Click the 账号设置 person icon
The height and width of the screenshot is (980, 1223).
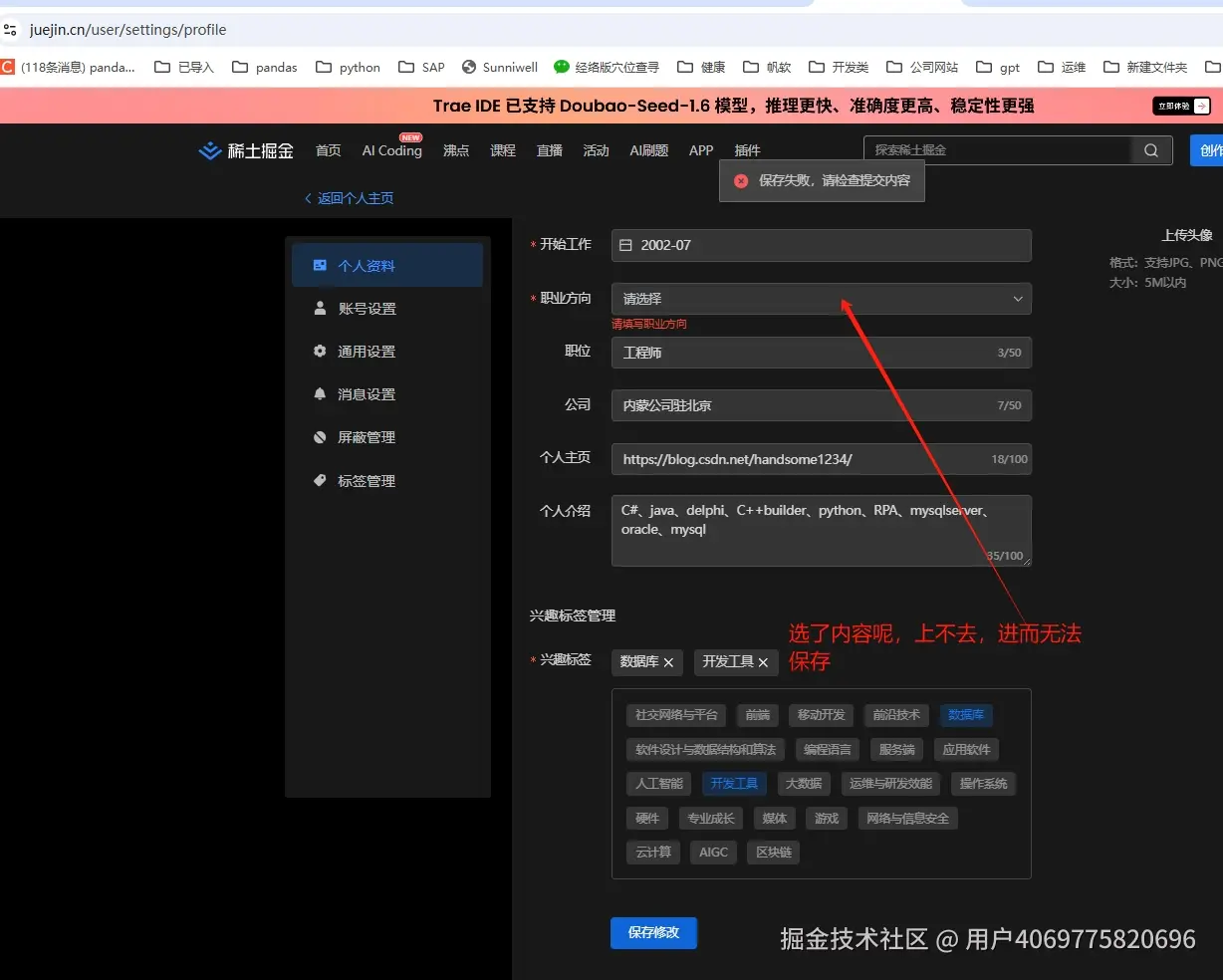click(x=318, y=308)
